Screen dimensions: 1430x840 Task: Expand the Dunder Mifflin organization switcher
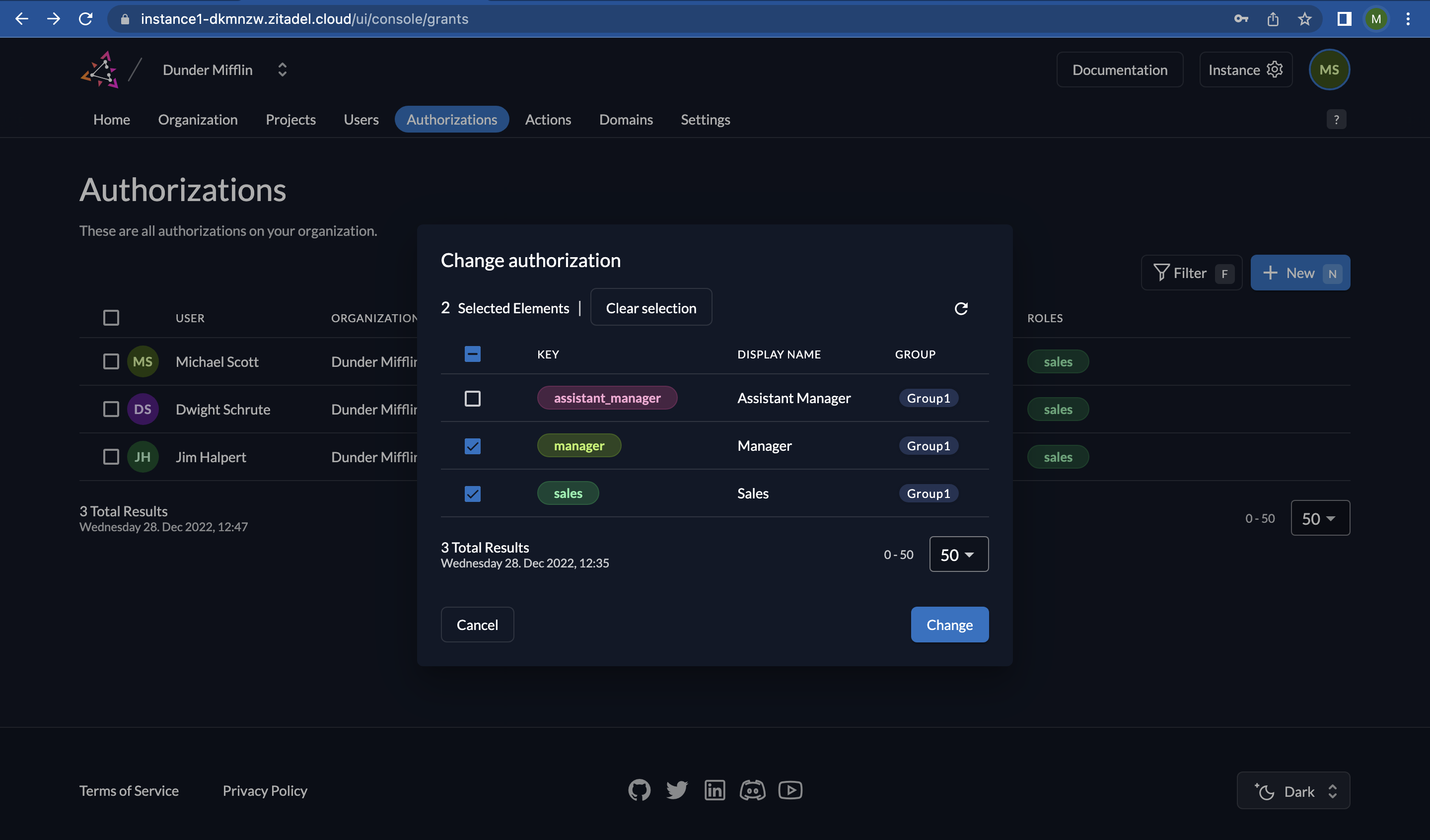pos(282,70)
